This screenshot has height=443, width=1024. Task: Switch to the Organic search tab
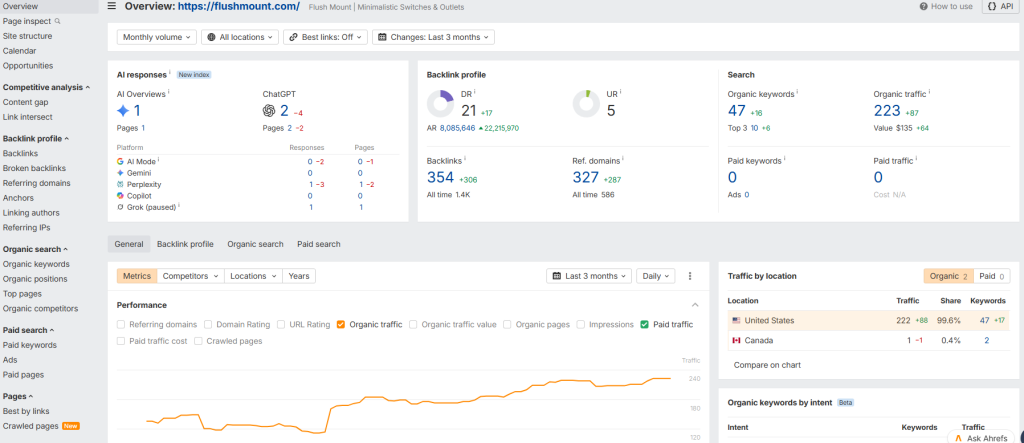point(255,244)
